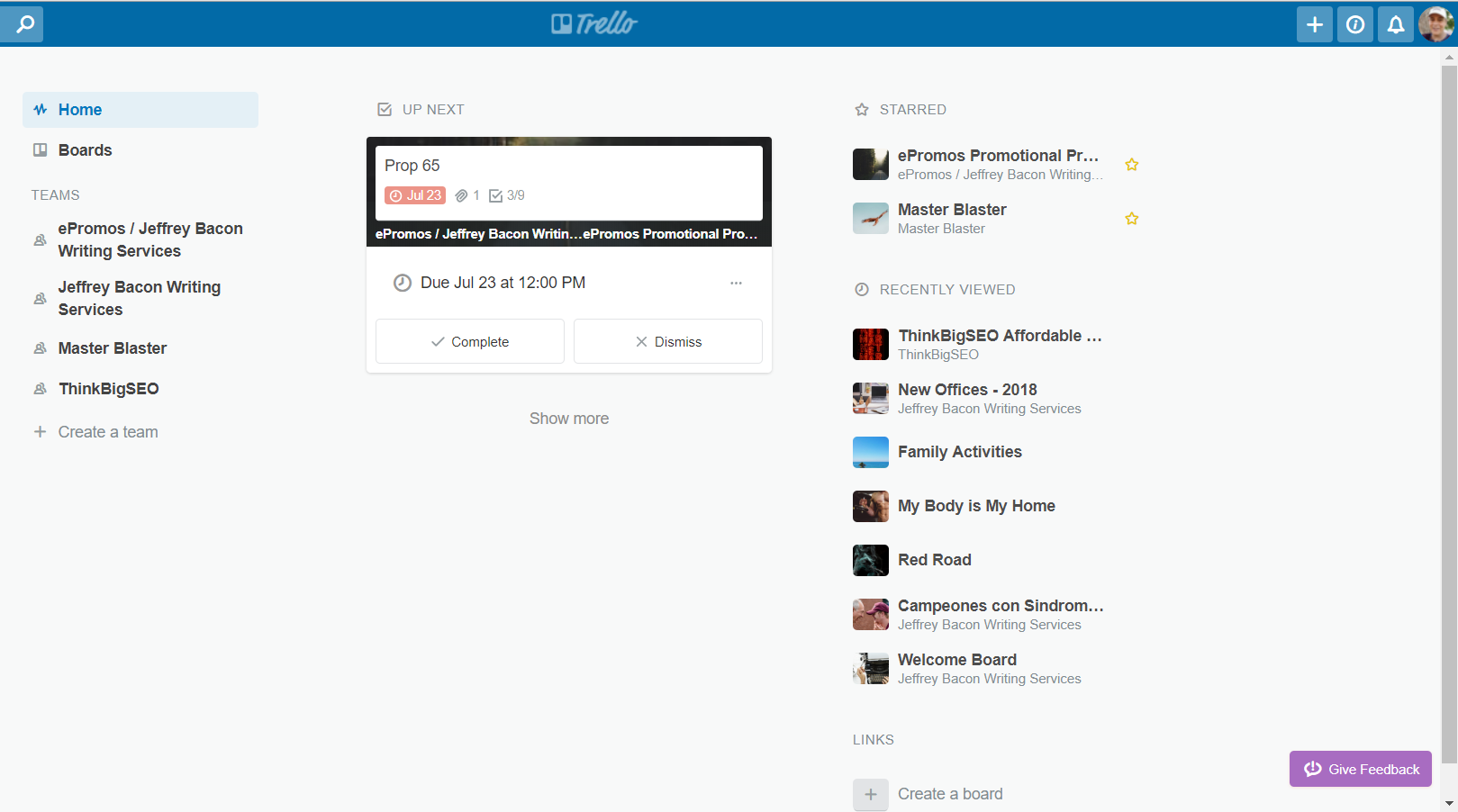Click the Welcome Board thumbnail image

(x=871, y=668)
